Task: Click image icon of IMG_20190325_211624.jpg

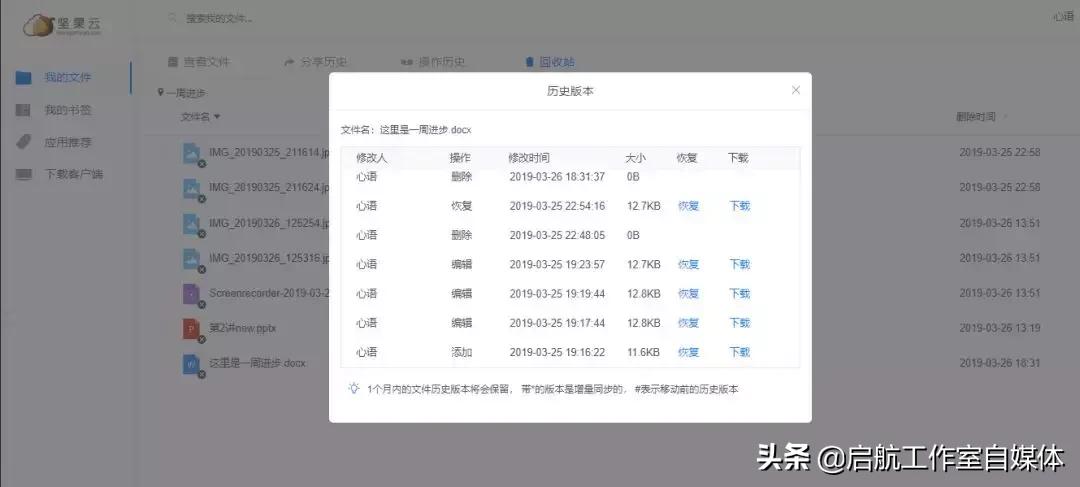Action: coord(191,187)
